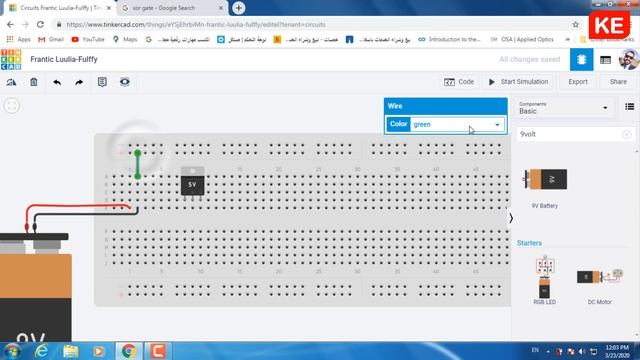Click the Export button
Screen dimensions: 640x360
578,82
